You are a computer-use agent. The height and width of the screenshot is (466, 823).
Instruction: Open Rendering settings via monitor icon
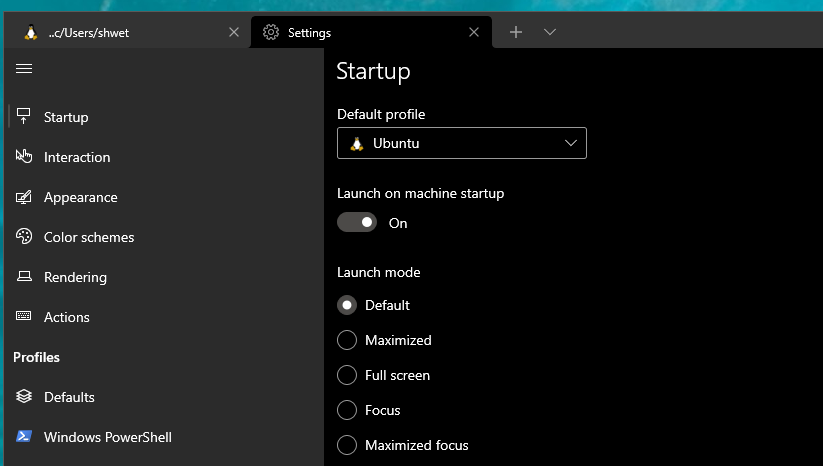24,277
